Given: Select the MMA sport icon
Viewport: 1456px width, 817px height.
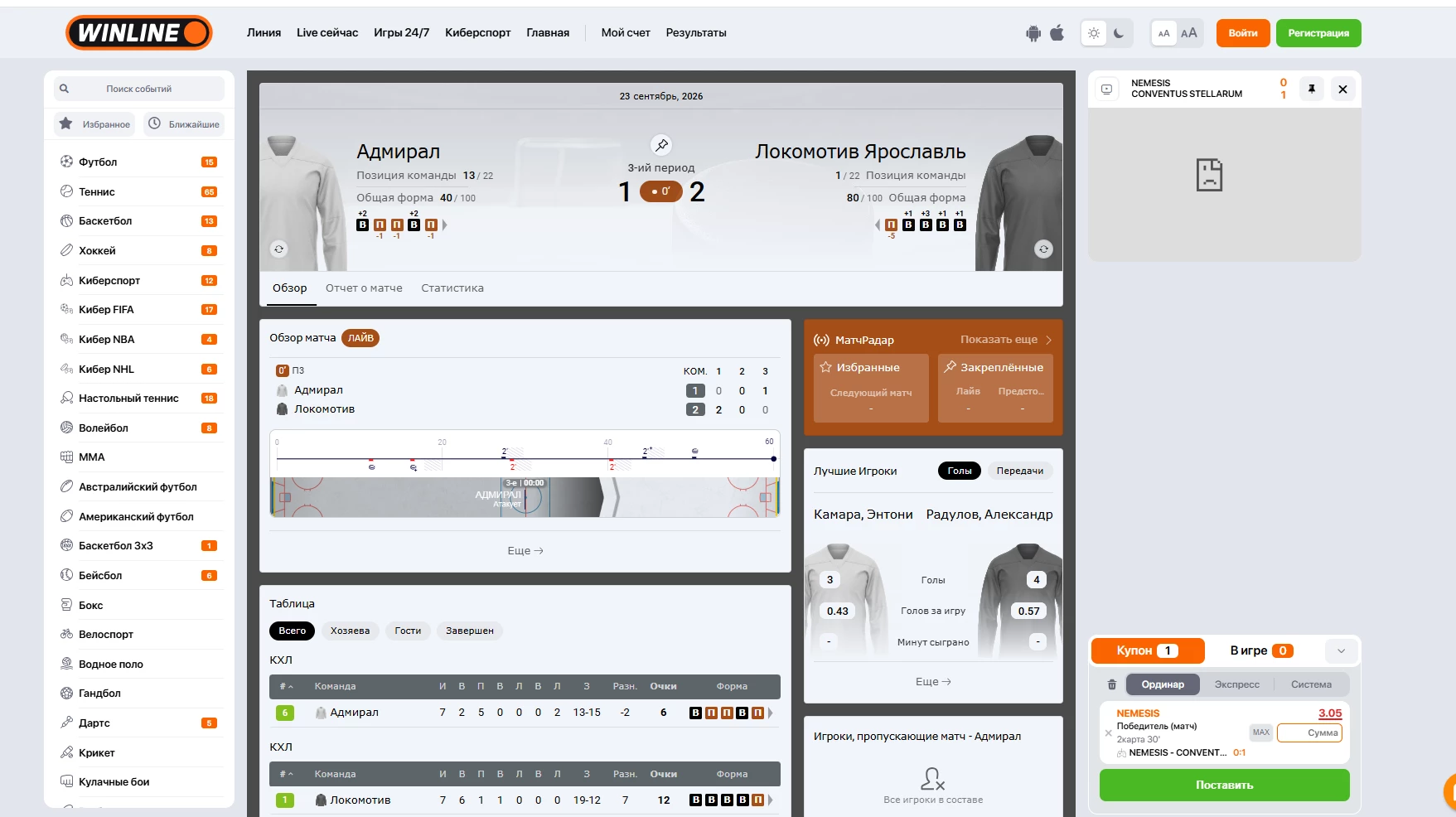Looking at the screenshot, I should [x=67, y=457].
